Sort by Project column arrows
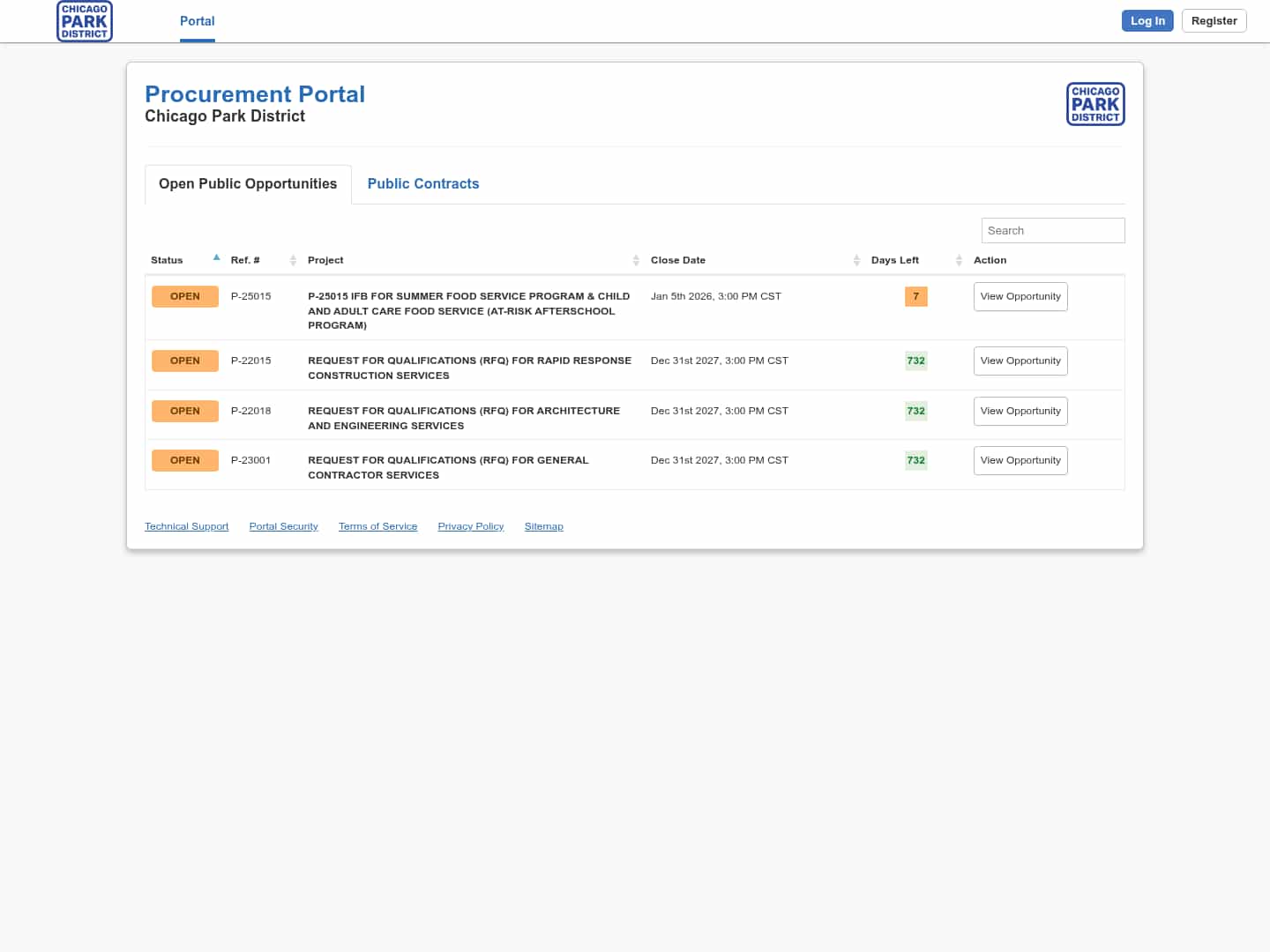This screenshot has width=1270, height=952. [x=636, y=260]
